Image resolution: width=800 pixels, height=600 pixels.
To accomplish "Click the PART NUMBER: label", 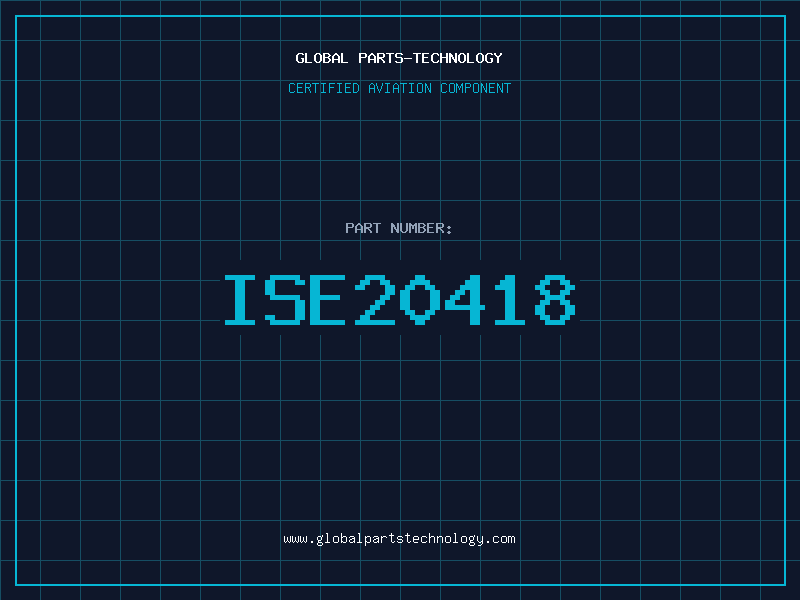I will (x=399, y=228).
